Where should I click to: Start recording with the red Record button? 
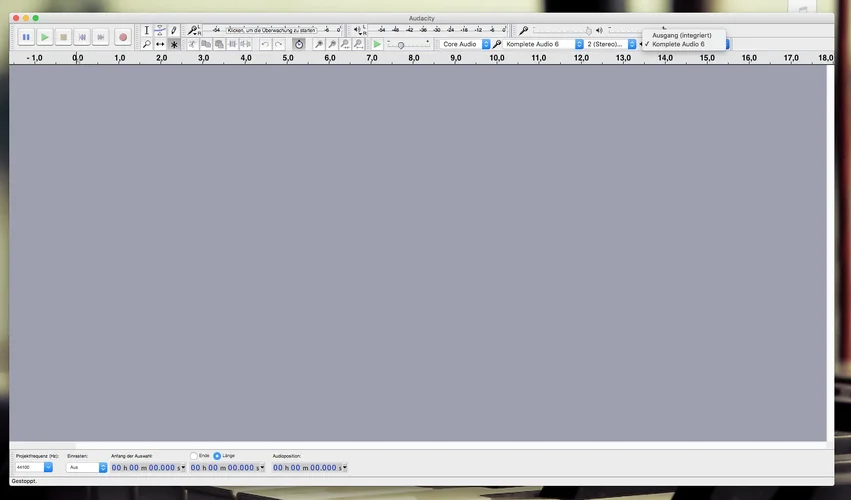coord(123,37)
